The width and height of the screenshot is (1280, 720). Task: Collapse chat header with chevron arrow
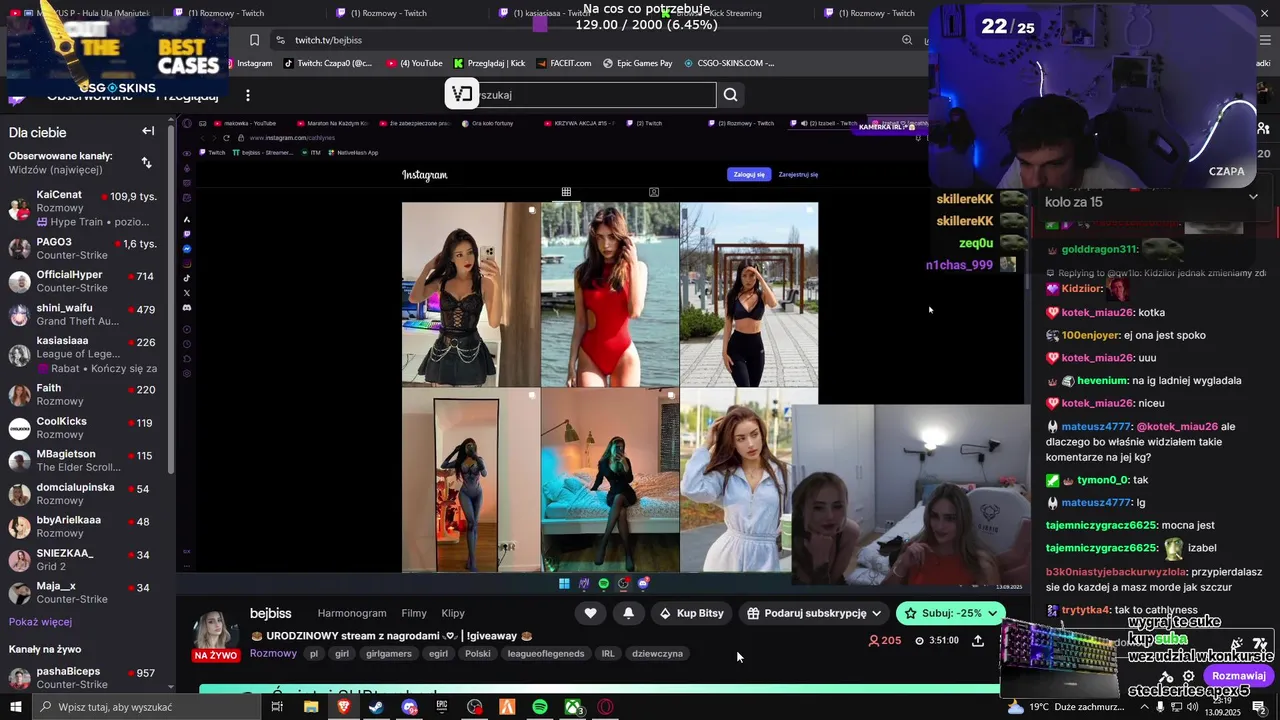(1253, 197)
